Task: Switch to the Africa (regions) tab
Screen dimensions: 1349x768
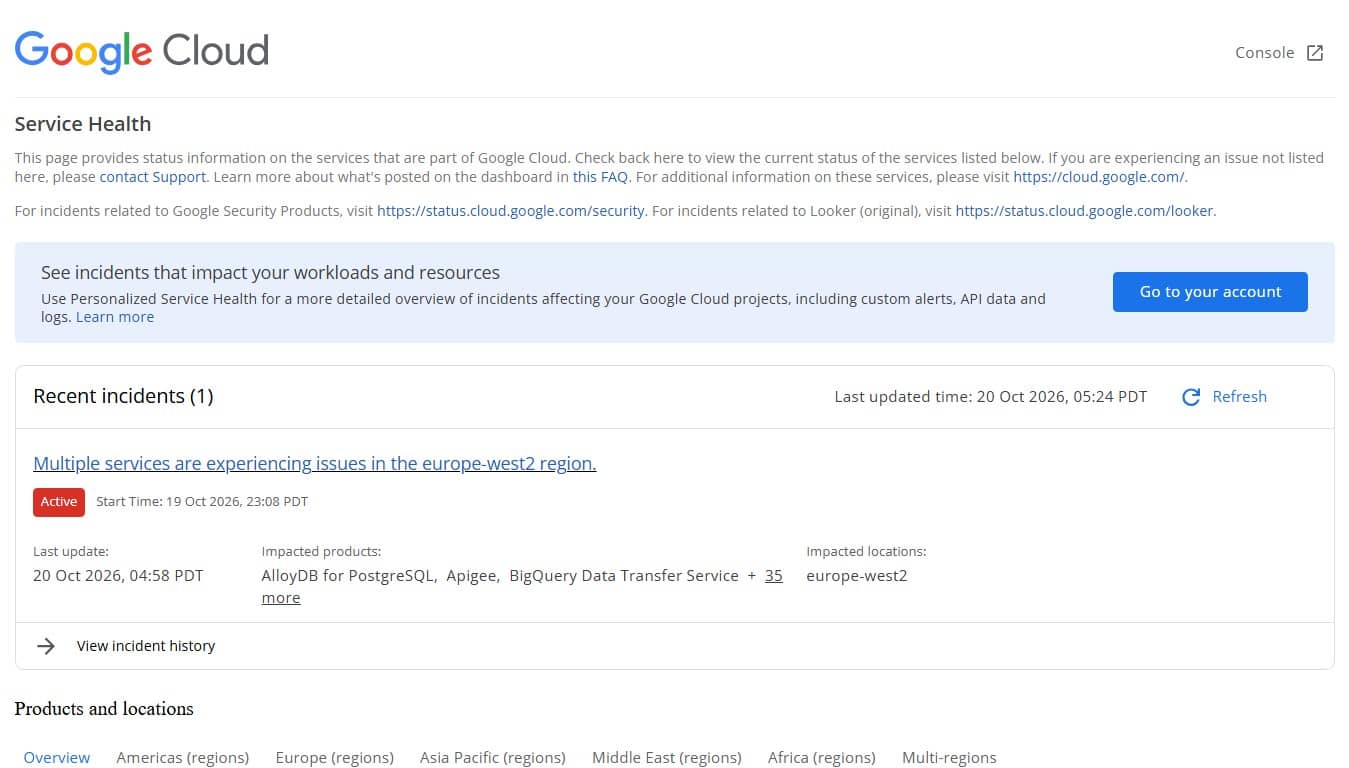Action: (x=822, y=758)
